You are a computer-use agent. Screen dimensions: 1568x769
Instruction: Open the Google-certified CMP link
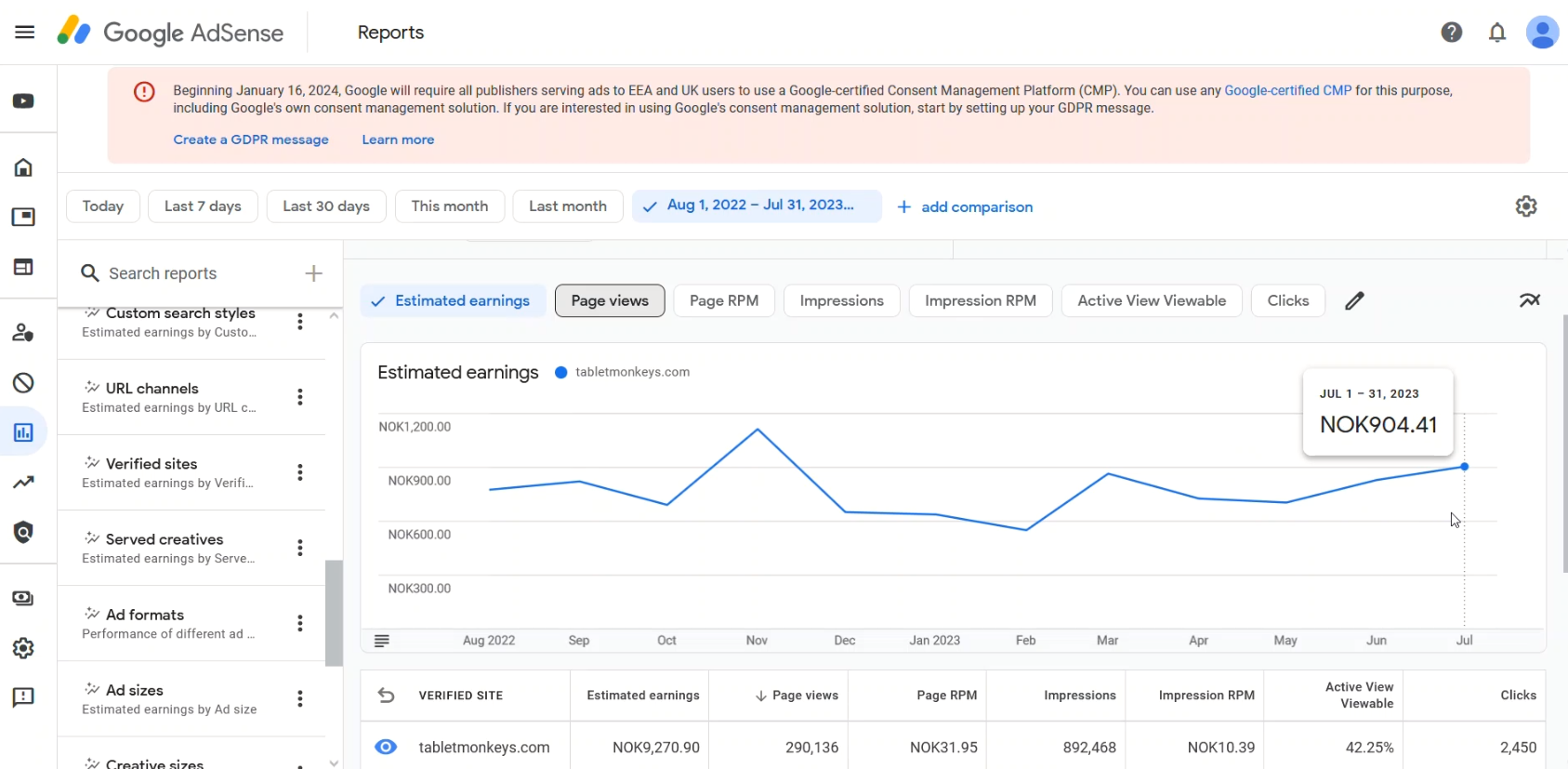click(1287, 90)
